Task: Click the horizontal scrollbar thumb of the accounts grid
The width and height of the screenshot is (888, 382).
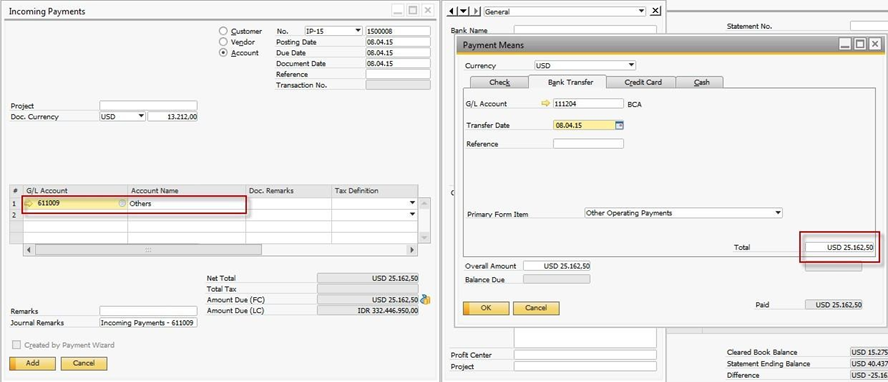Action: tap(148, 250)
